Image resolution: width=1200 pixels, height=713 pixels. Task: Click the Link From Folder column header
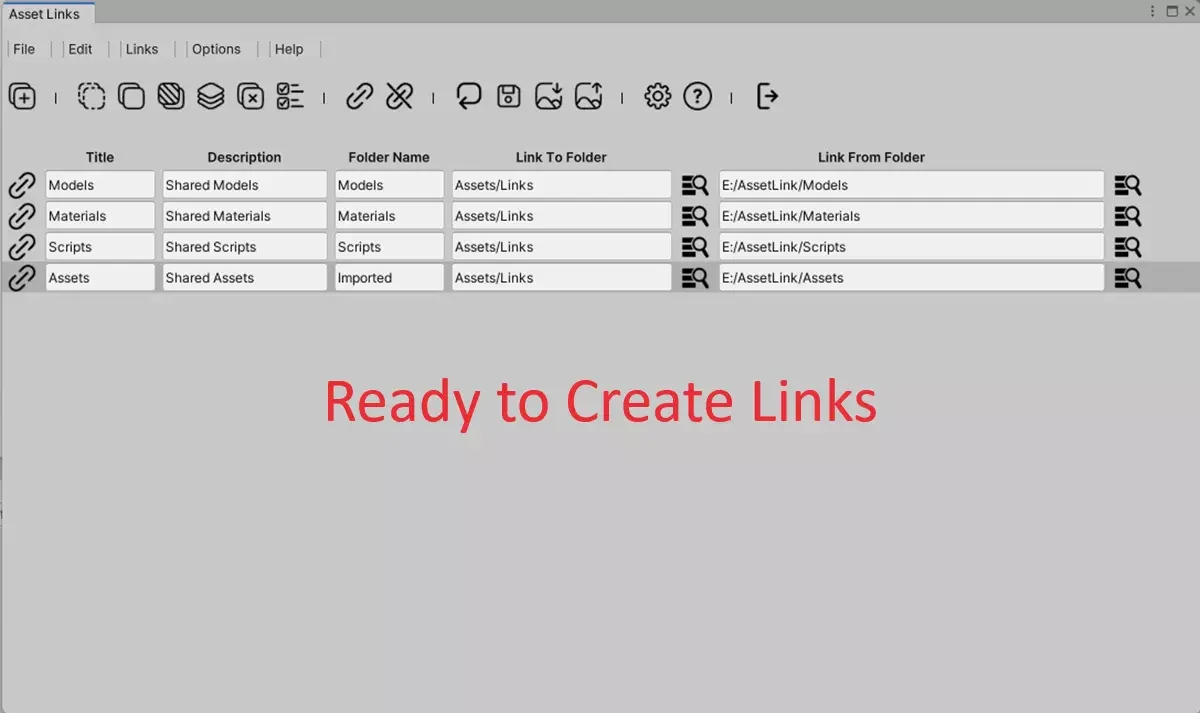[x=871, y=157]
